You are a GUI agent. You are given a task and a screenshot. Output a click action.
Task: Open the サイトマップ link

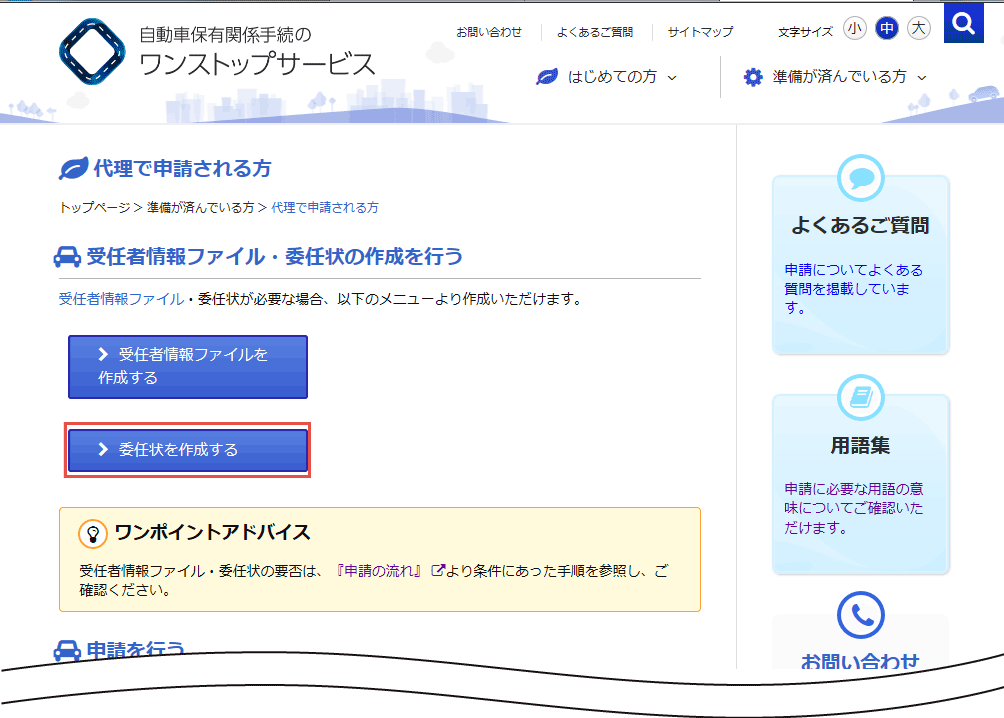[x=700, y=32]
